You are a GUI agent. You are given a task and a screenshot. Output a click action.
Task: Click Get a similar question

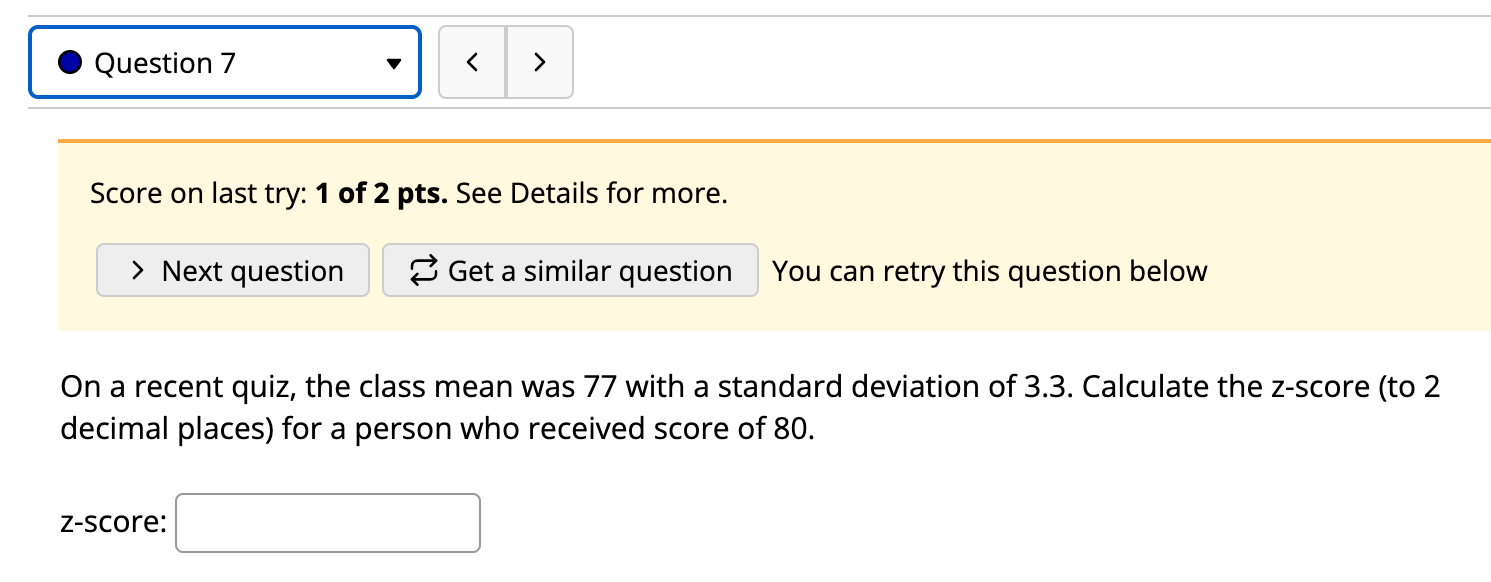(x=569, y=269)
